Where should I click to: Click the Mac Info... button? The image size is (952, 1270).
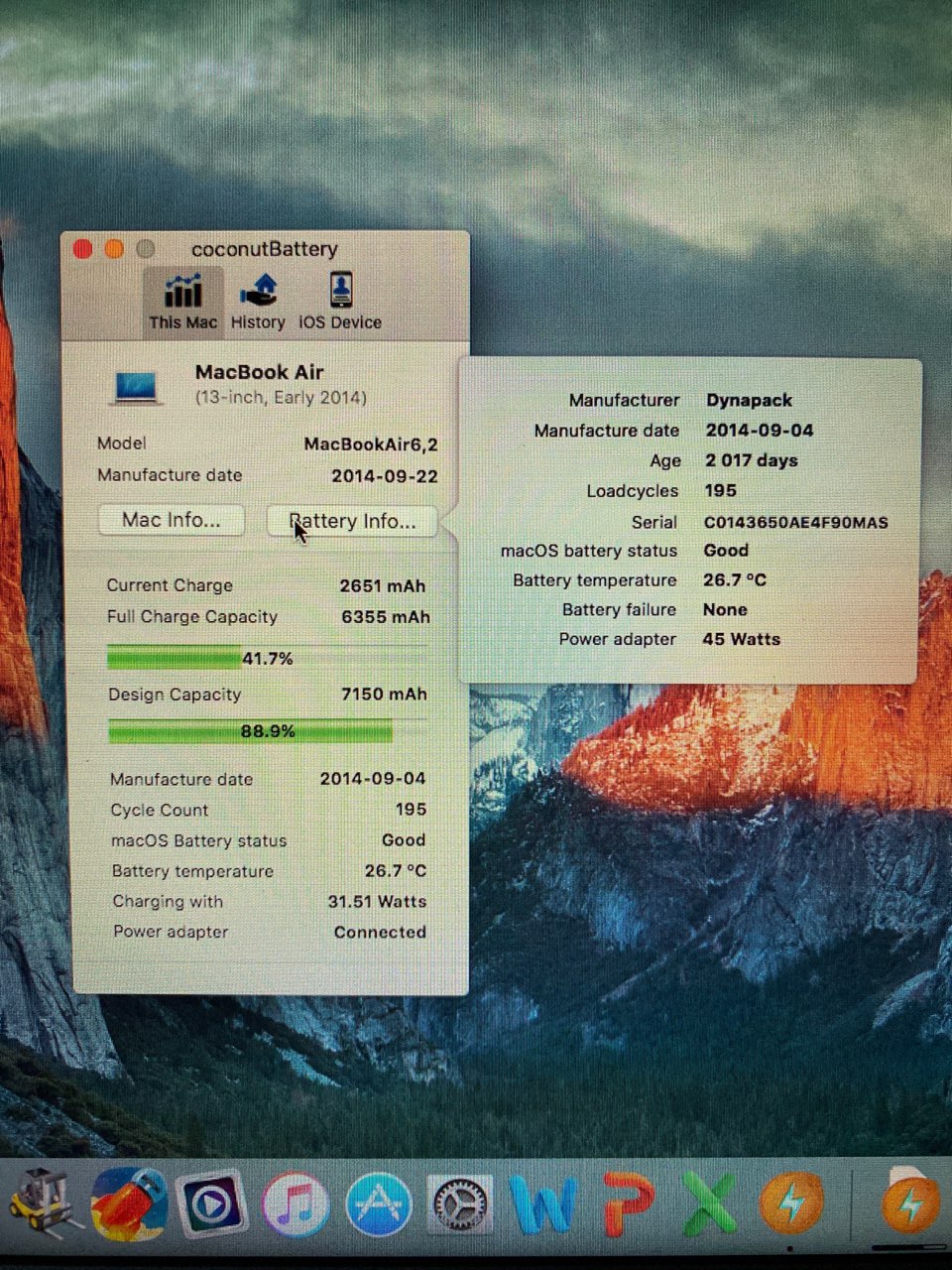click(x=172, y=520)
